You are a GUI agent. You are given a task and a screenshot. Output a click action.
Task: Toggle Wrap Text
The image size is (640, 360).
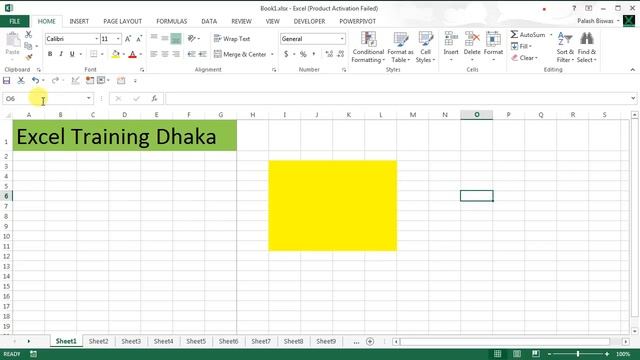pos(232,39)
